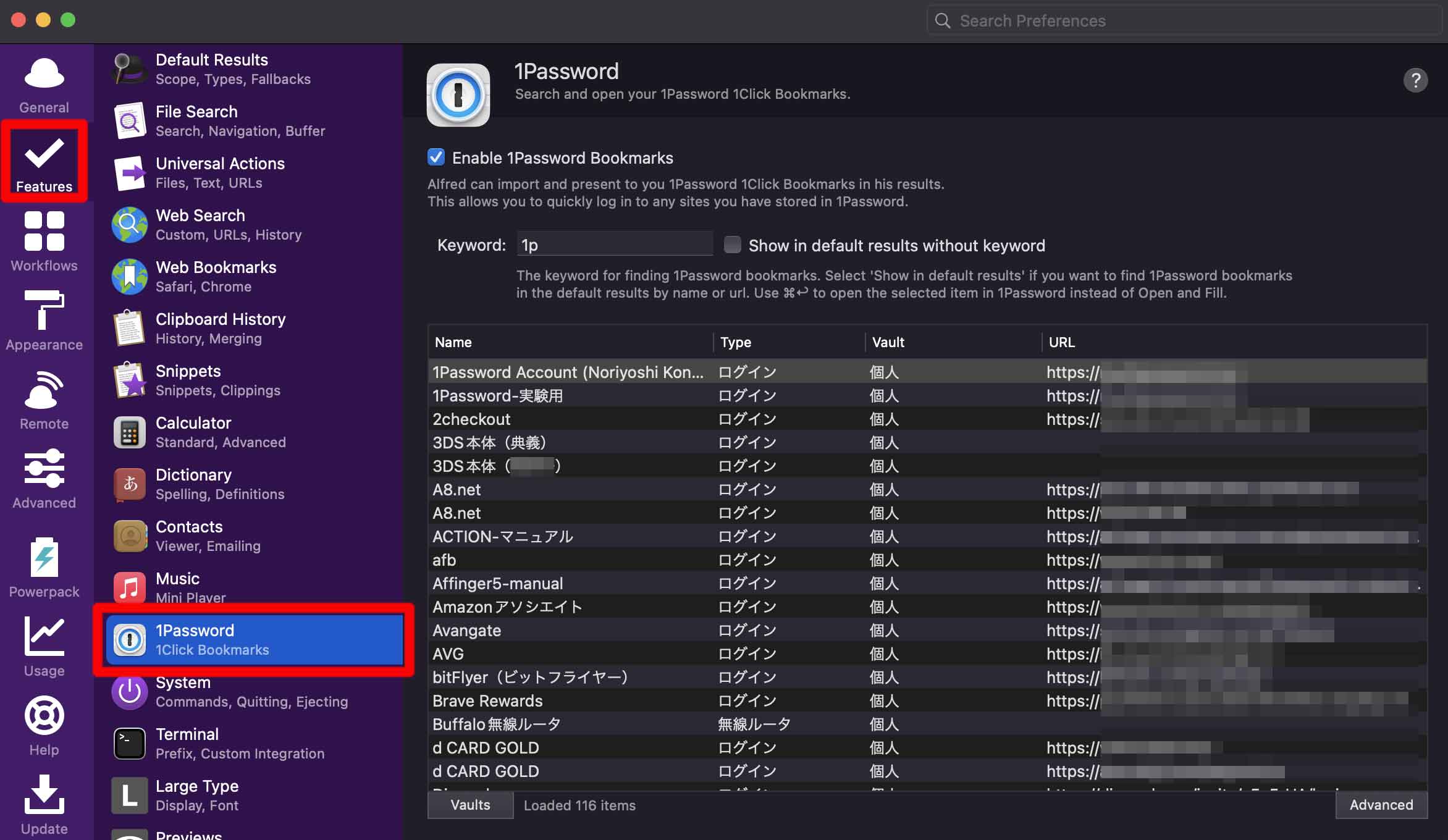The image size is (1448, 840).
Task: Sort by the Vault column header
Action: click(x=953, y=342)
